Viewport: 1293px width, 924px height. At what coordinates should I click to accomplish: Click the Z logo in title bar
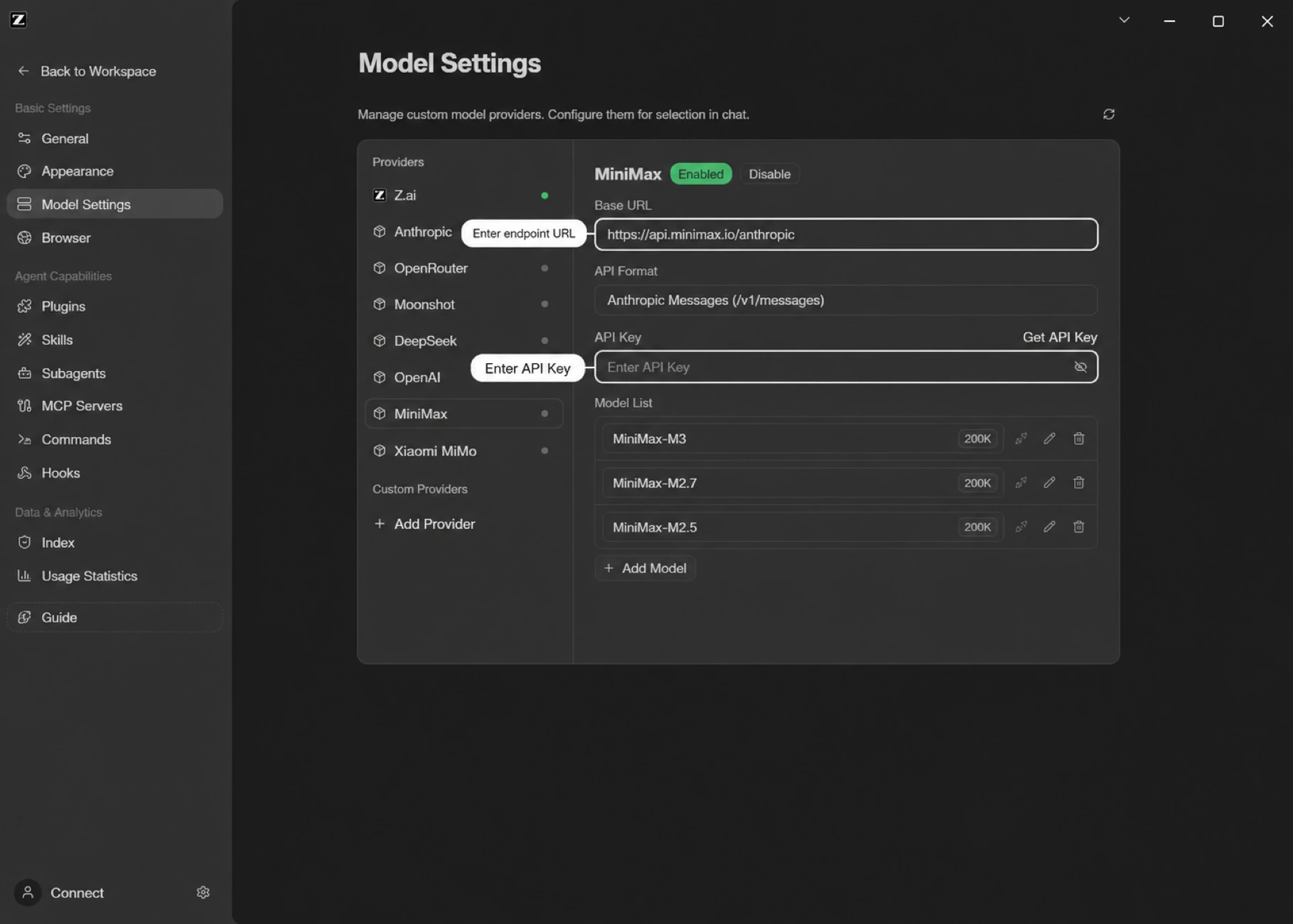(18, 20)
